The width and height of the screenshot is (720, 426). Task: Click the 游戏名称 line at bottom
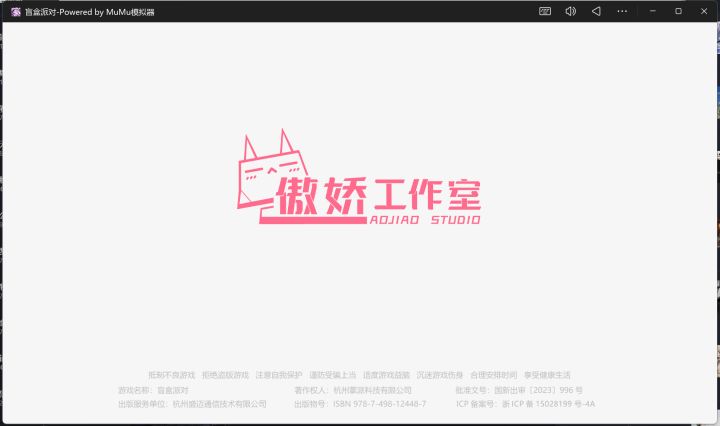tap(153, 390)
